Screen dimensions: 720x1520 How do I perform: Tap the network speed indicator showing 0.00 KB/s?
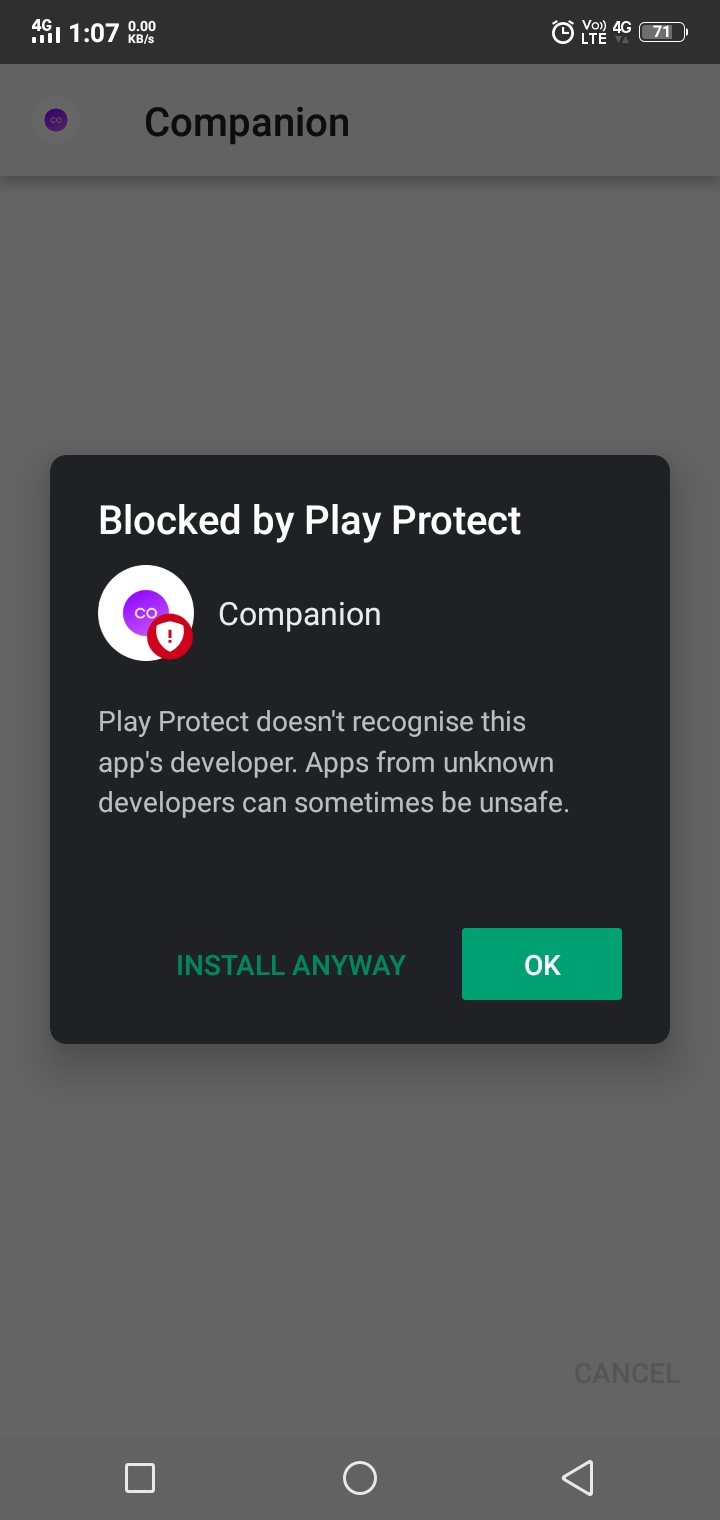[141, 31]
